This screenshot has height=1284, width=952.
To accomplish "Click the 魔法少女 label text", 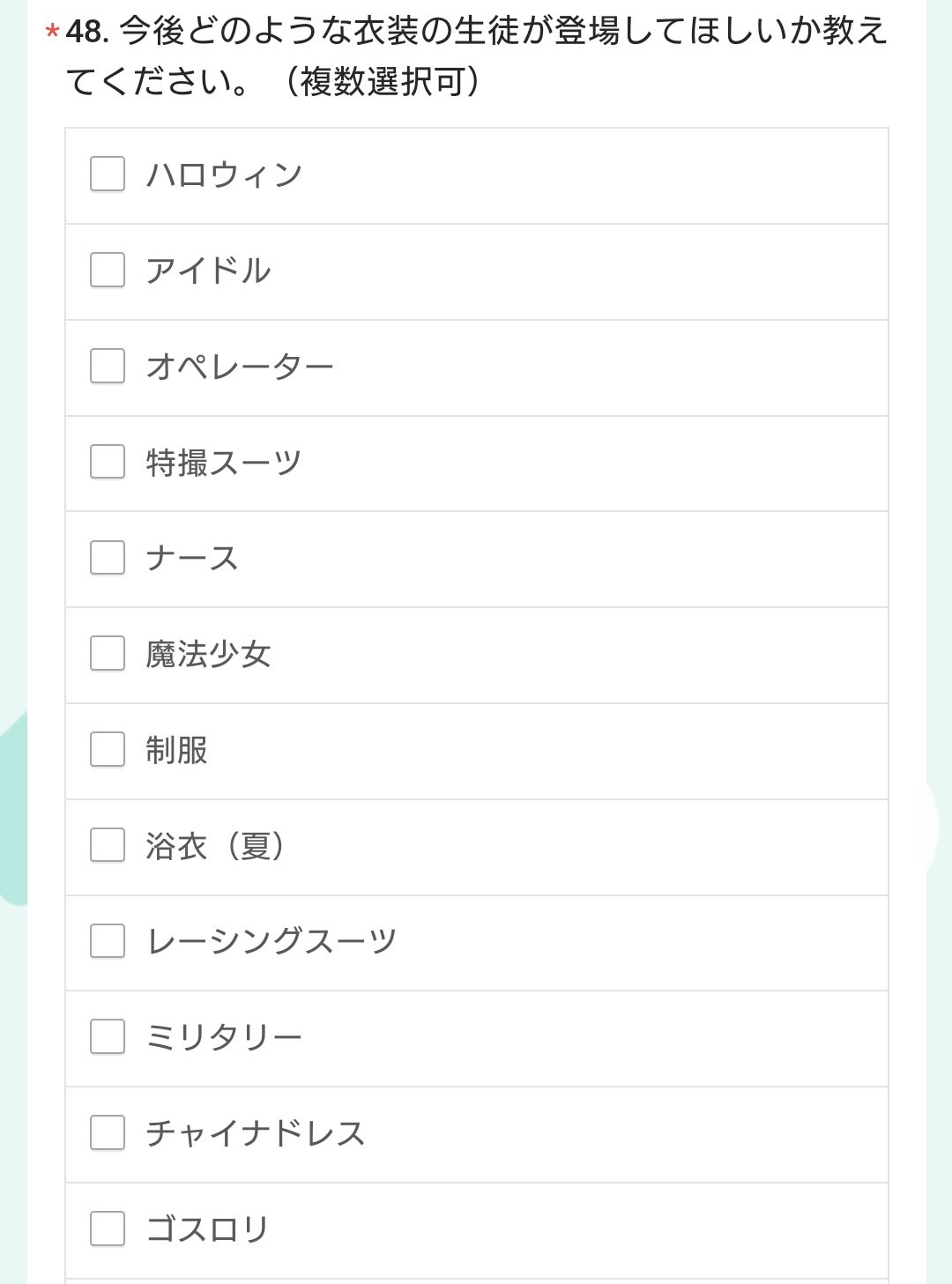I will tap(208, 654).
